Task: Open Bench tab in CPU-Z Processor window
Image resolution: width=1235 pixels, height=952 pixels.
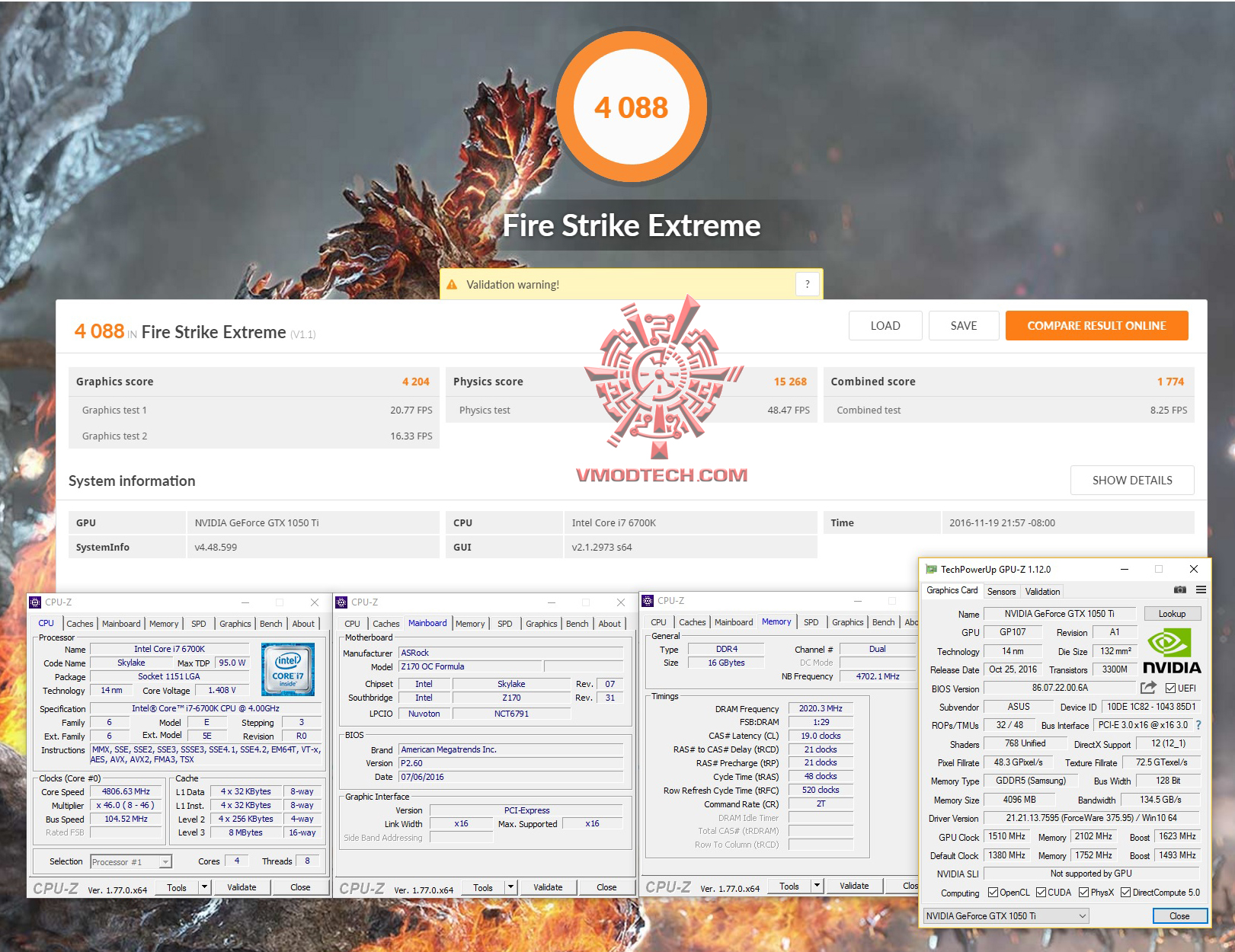Action: (270, 624)
